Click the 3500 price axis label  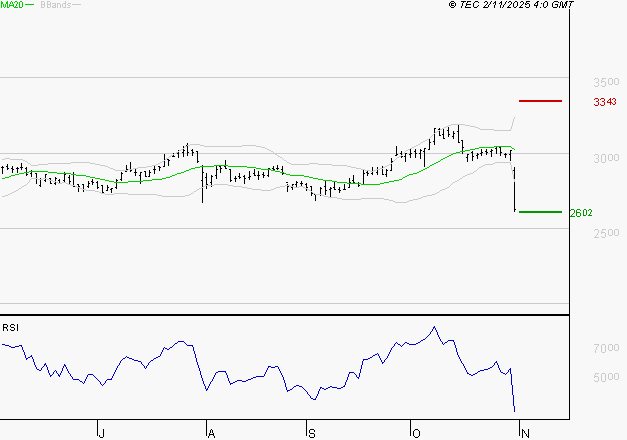click(x=606, y=82)
